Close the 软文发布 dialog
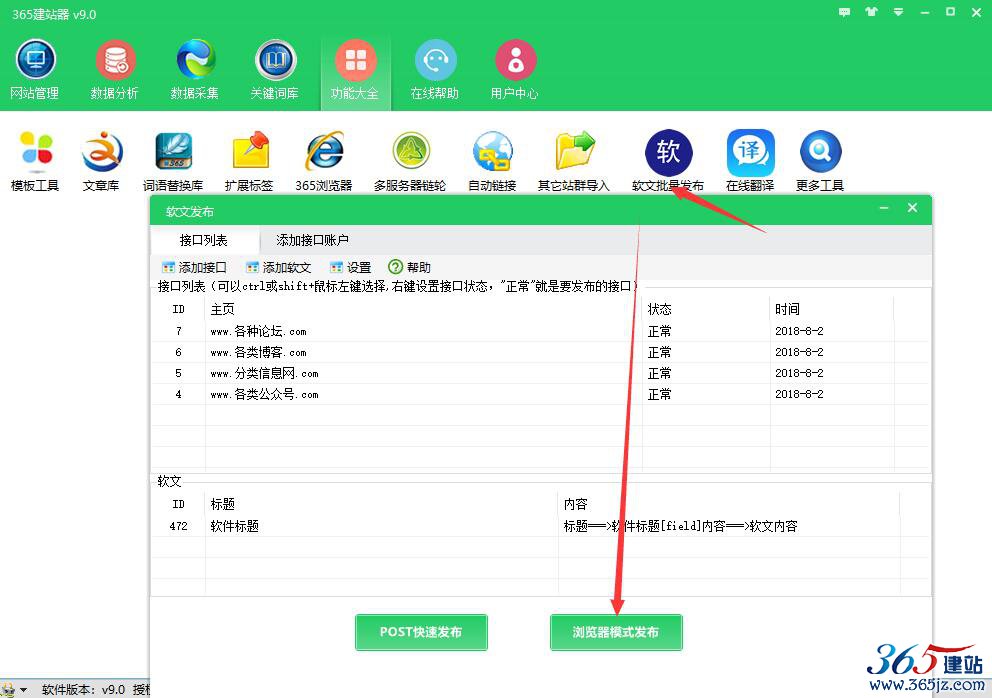 pos(912,208)
